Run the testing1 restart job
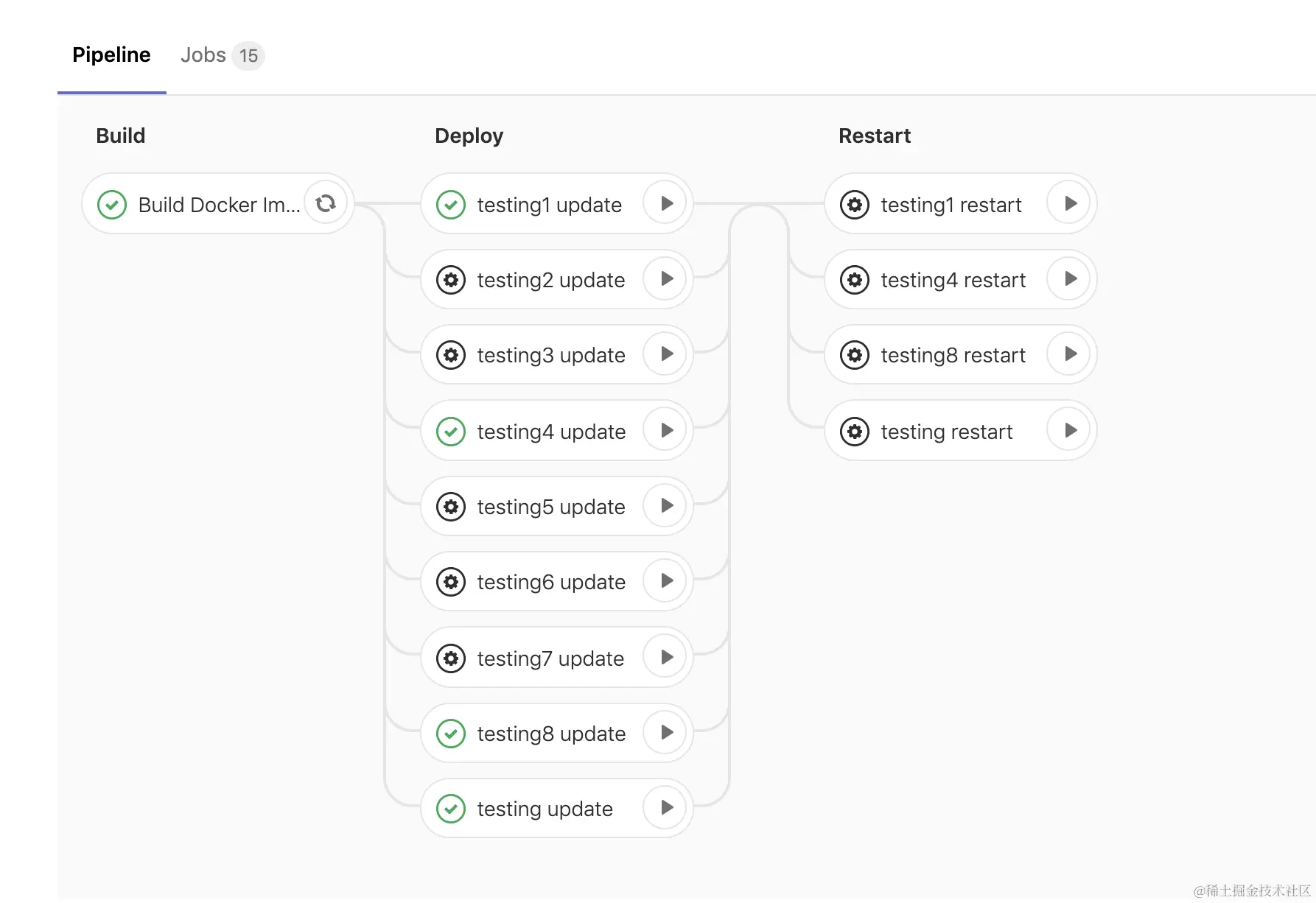 (1071, 203)
